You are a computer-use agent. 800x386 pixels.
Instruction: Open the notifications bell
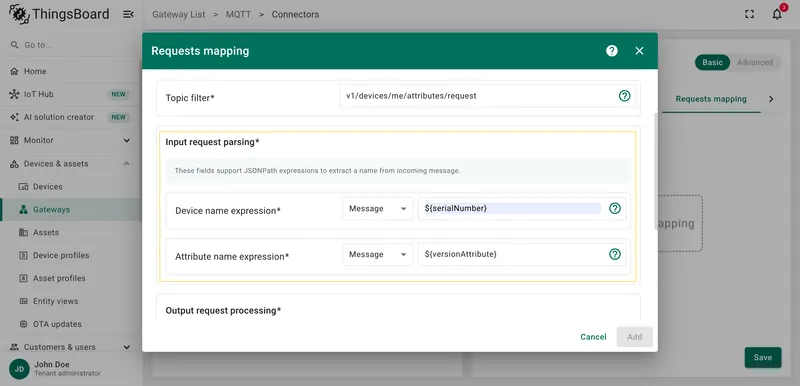[777, 14]
